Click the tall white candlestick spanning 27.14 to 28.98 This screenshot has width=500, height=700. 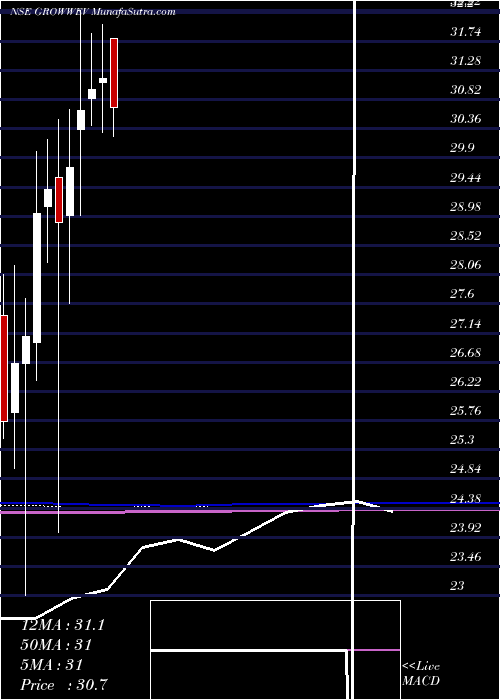pyautogui.click(x=37, y=278)
